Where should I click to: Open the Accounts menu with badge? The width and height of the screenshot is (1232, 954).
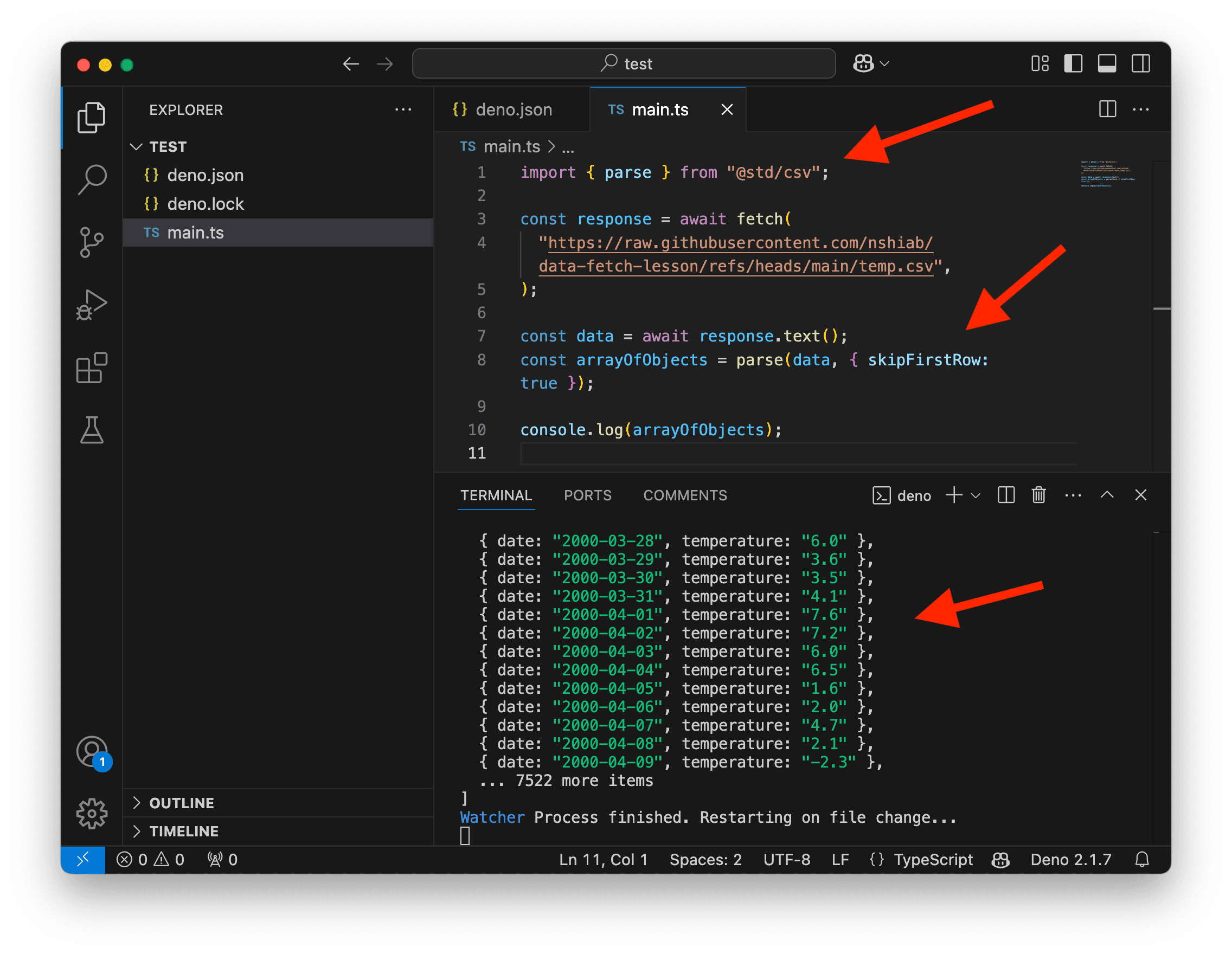pyautogui.click(x=93, y=753)
